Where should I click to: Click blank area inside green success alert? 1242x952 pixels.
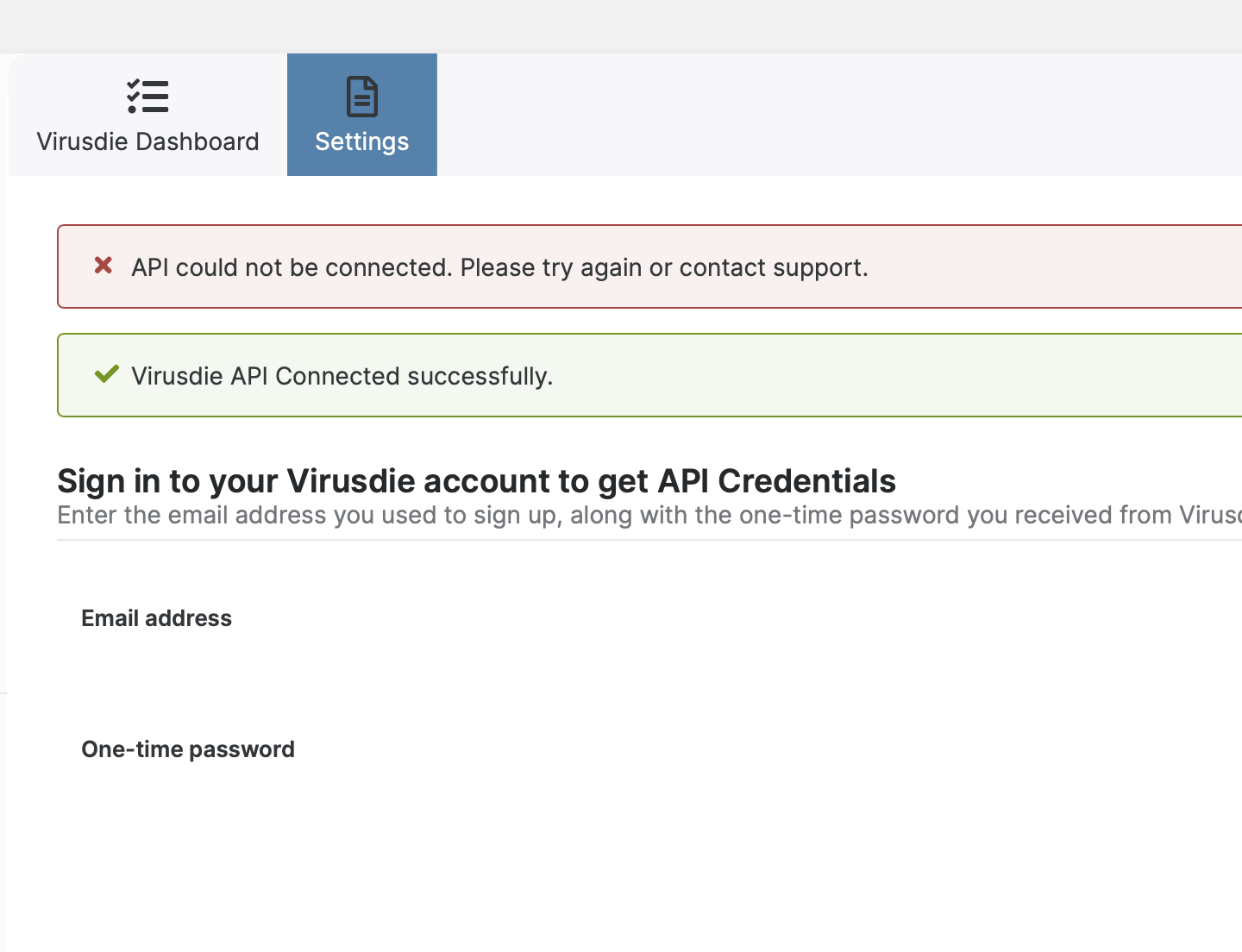[x=897, y=375]
